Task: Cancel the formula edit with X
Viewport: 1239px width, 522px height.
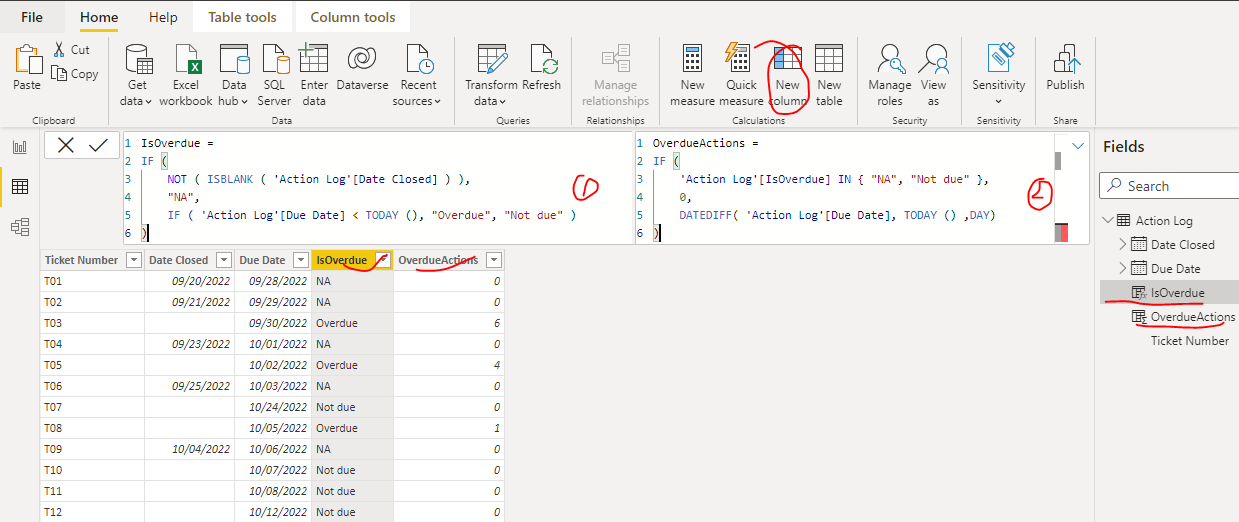Action: coord(66,145)
